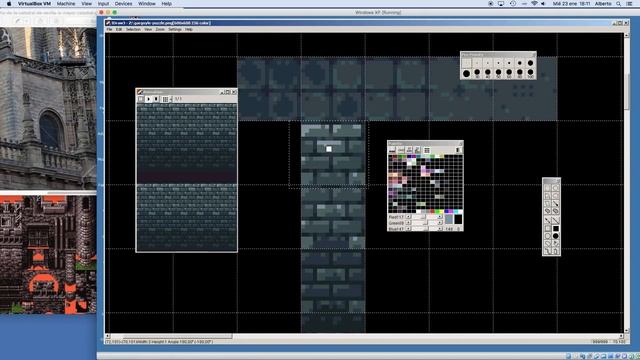640x360 pixels.
Task: Click the Blue value decrease arrow
Action: point(408,229)
